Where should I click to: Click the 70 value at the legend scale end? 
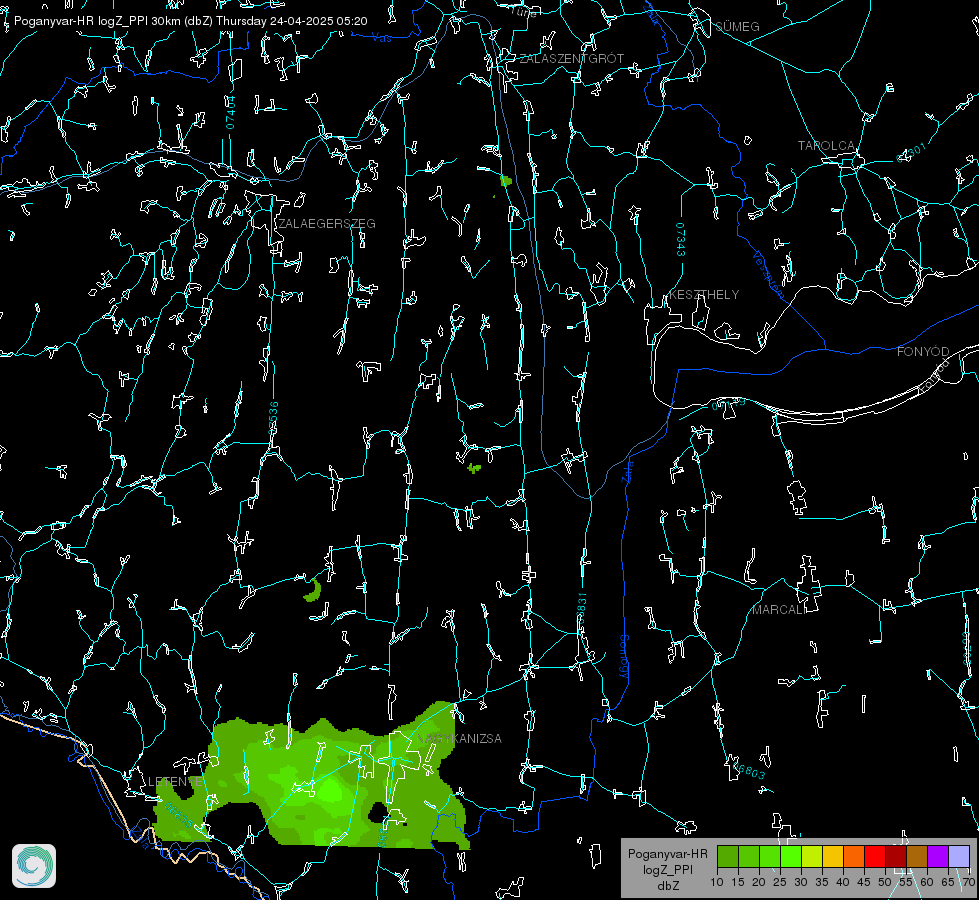coord(968,882)
